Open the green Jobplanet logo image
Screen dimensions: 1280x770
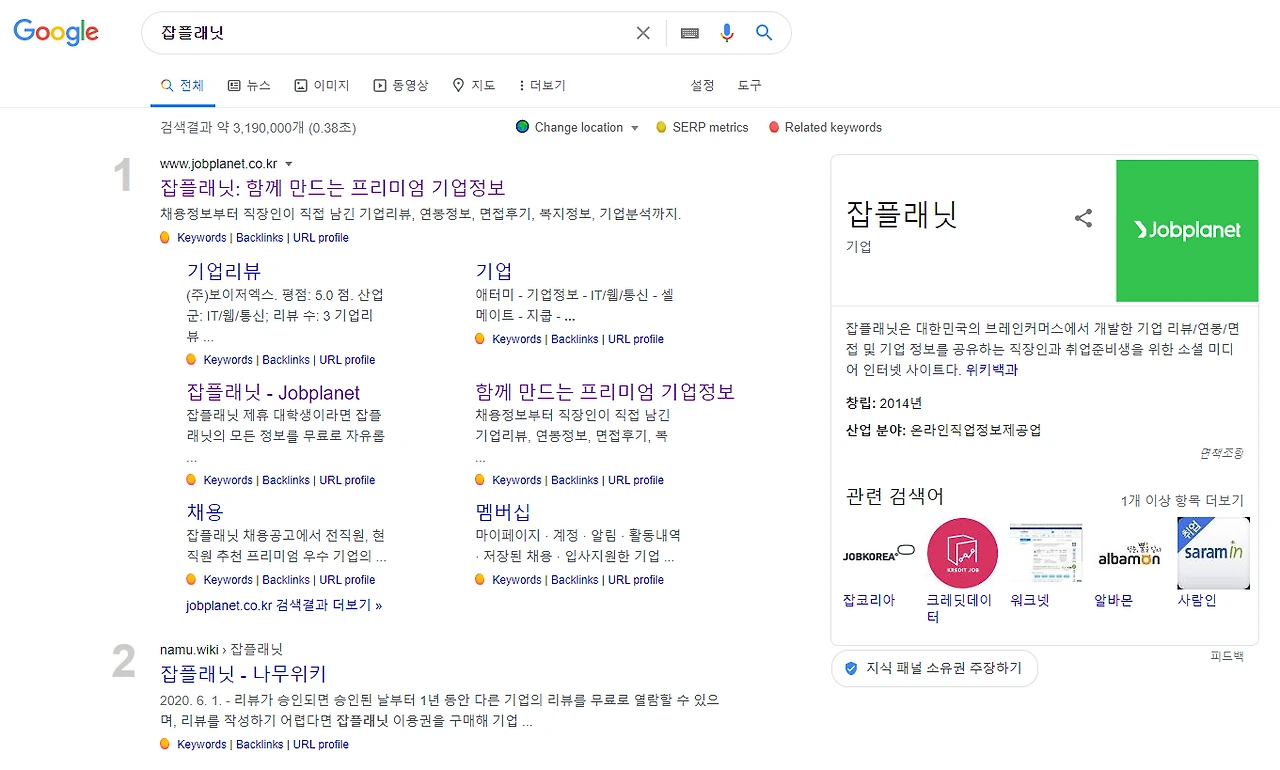[1187, 230]
